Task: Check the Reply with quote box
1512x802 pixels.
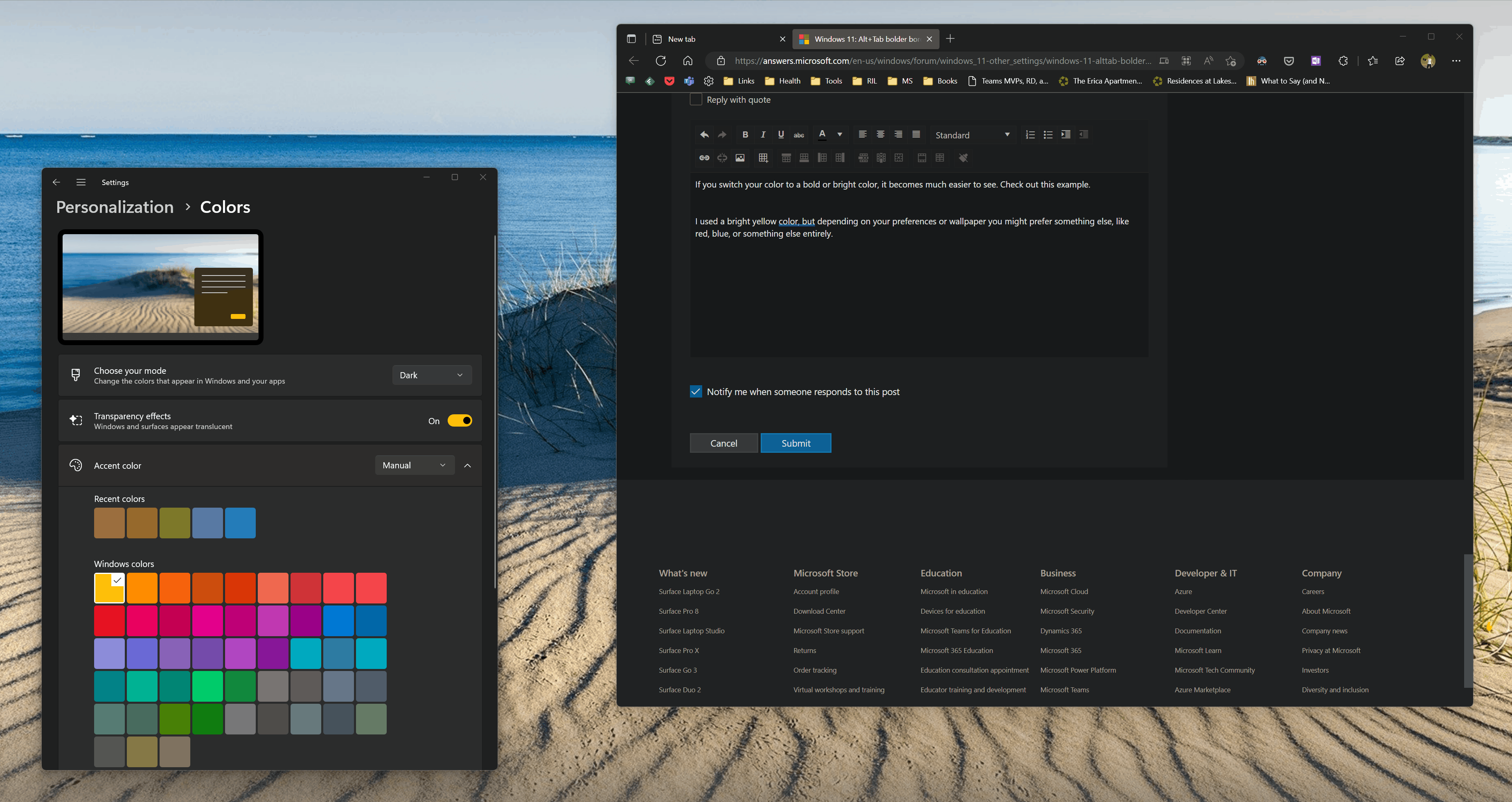Action: click(696, 99)
